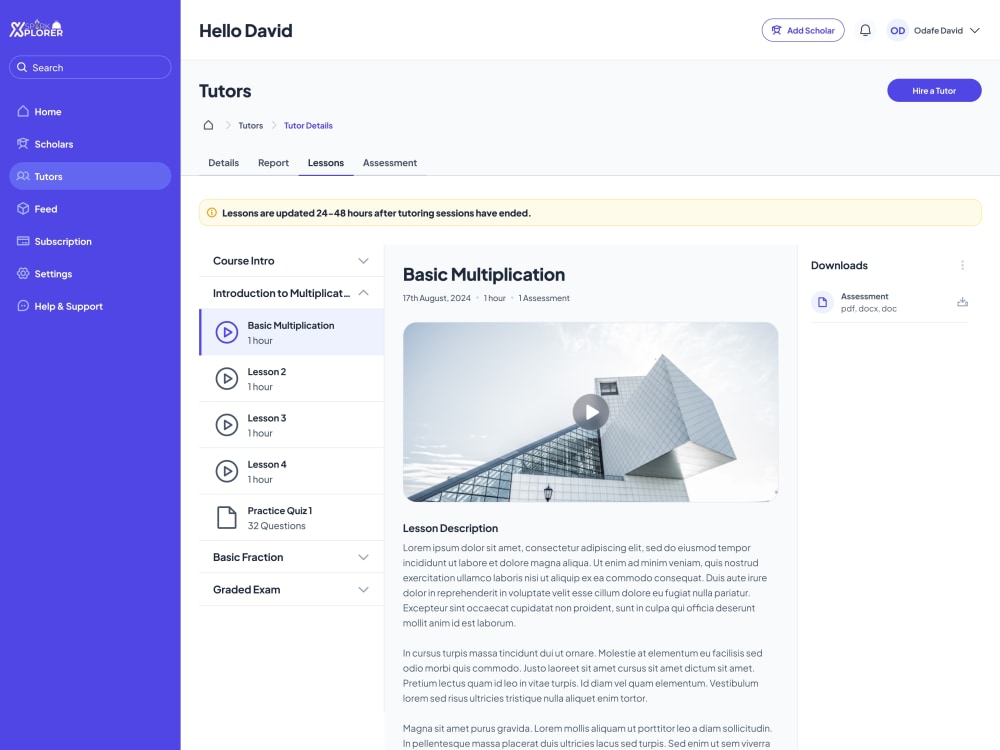The width and height of the screenshot is (1000, 750).
Task: Click the Help & Support chat icon
Action: tap(23, 305)
